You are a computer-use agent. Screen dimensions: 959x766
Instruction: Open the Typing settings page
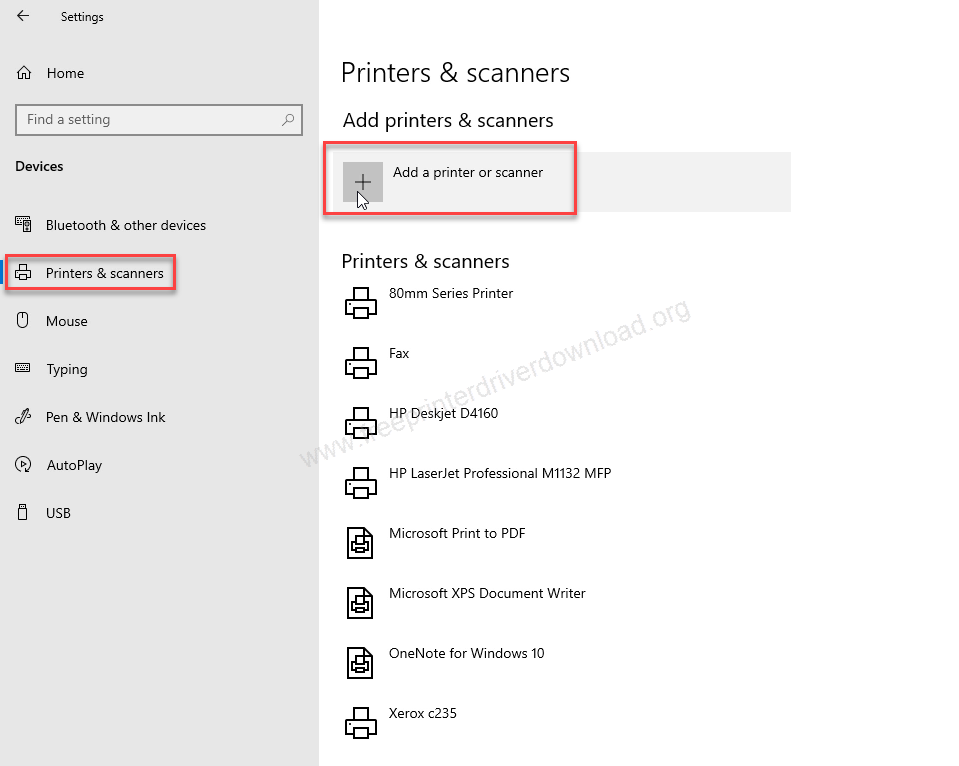66,369
